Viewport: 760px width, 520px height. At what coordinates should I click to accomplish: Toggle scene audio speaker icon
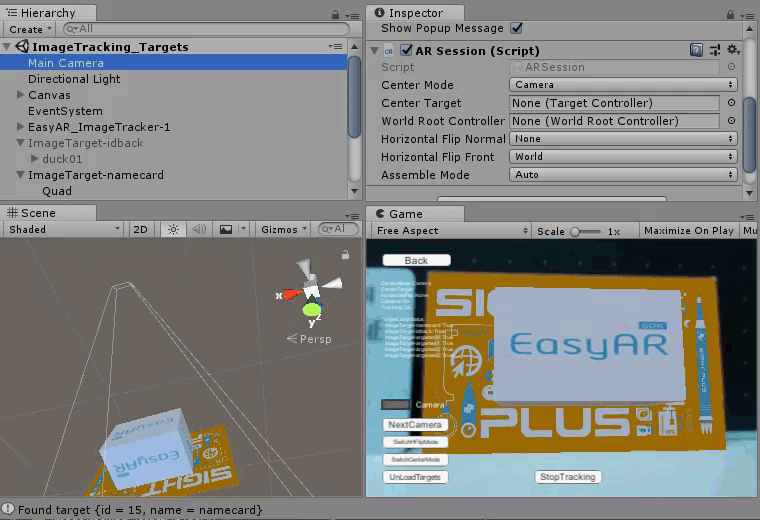(x=199, y=230)
